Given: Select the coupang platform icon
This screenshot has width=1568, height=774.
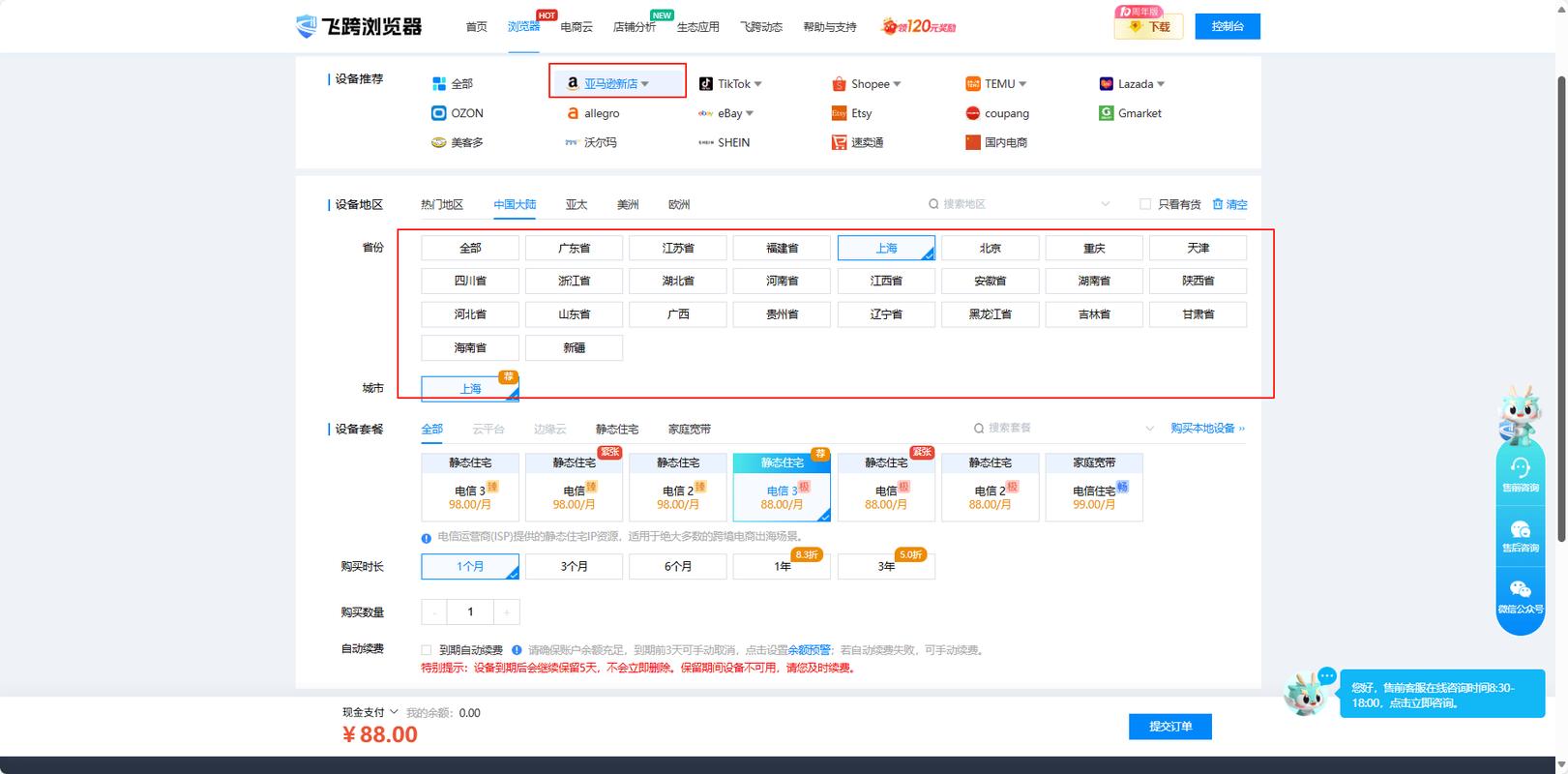Looking at the screenshot, I should coord(973,113).
